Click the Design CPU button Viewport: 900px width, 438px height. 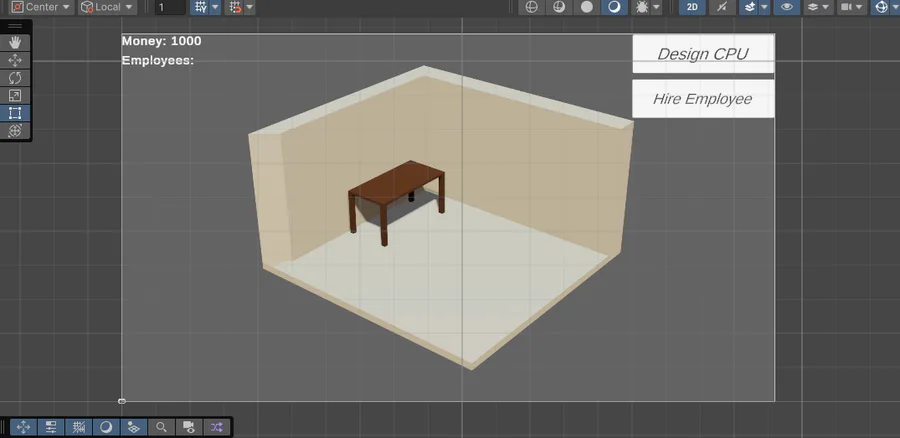coord(703,54)
